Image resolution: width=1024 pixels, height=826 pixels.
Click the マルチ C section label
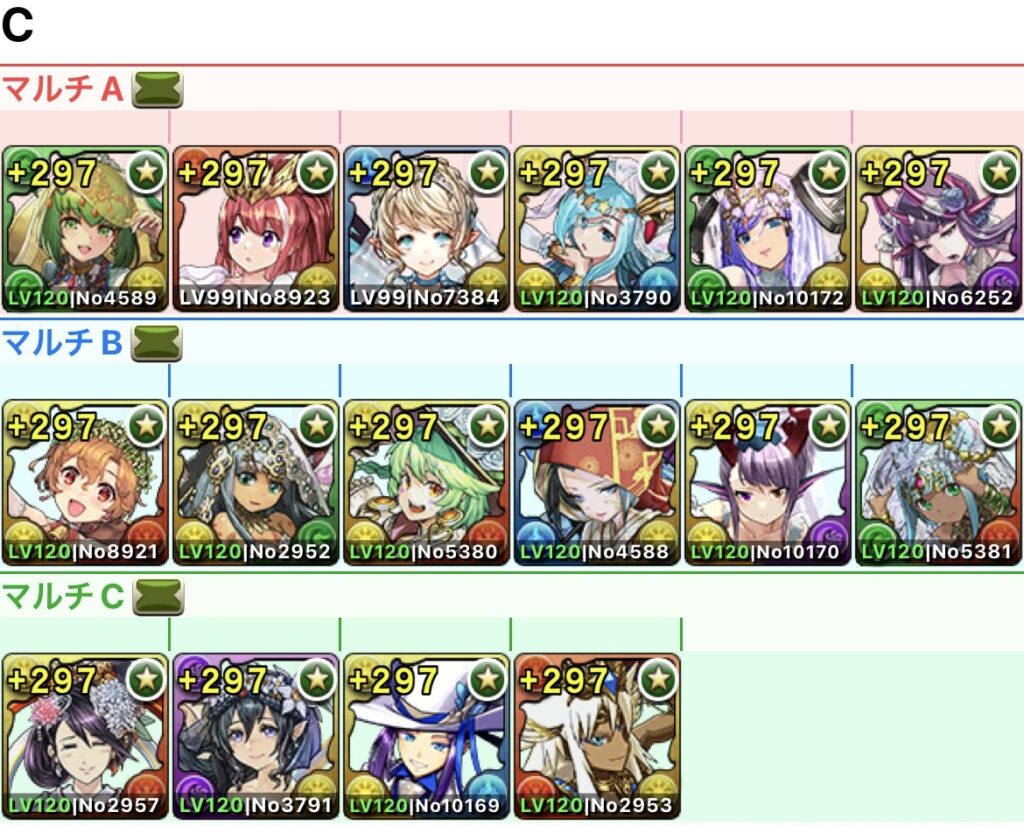pyautogui.click(x=63, y=596)
